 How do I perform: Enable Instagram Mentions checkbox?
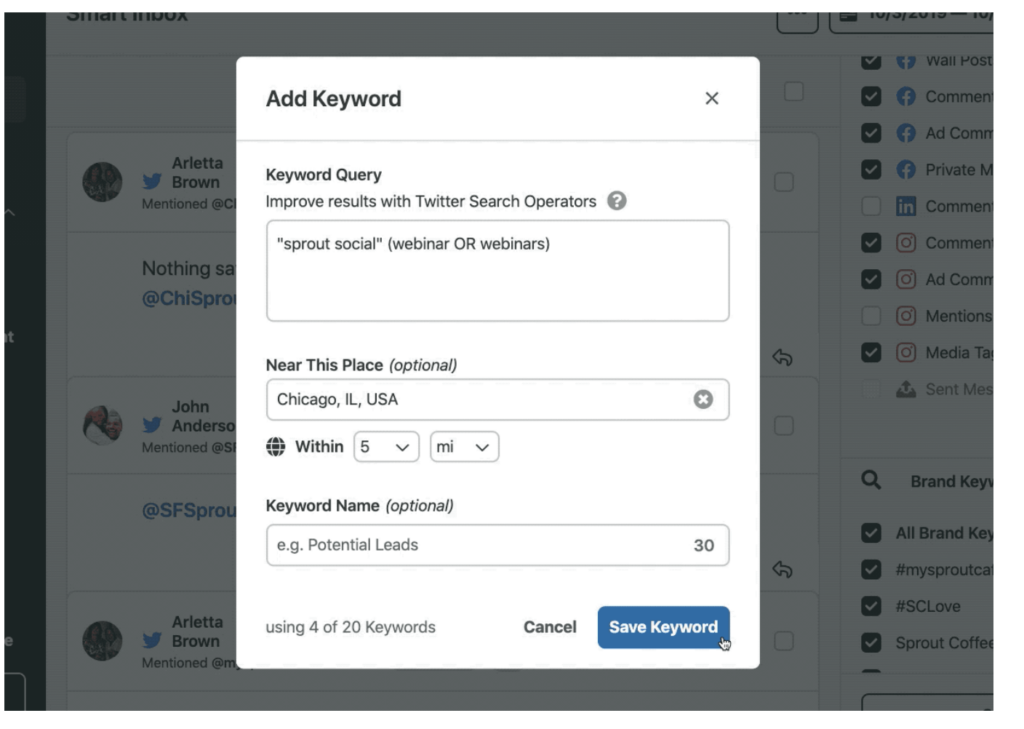pyautogui.click(x=871, y=316)
